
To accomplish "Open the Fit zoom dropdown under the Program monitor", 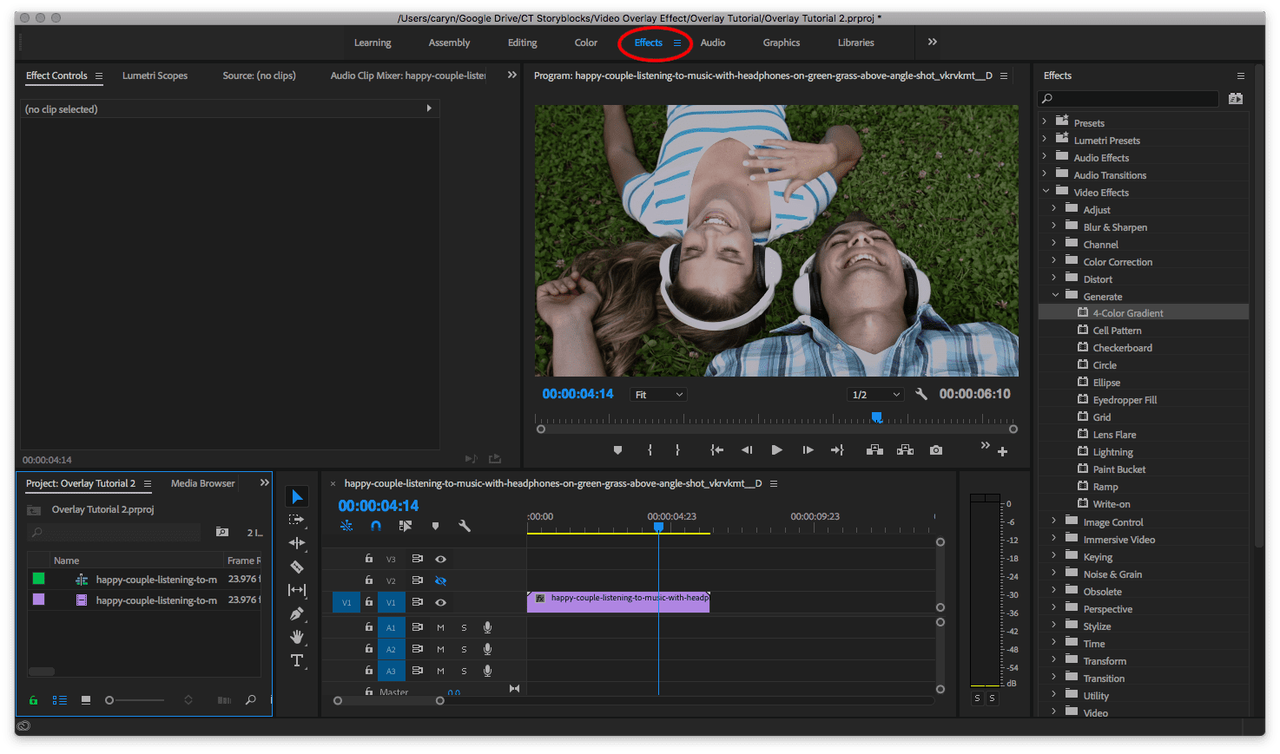I will tap(658, 394).
